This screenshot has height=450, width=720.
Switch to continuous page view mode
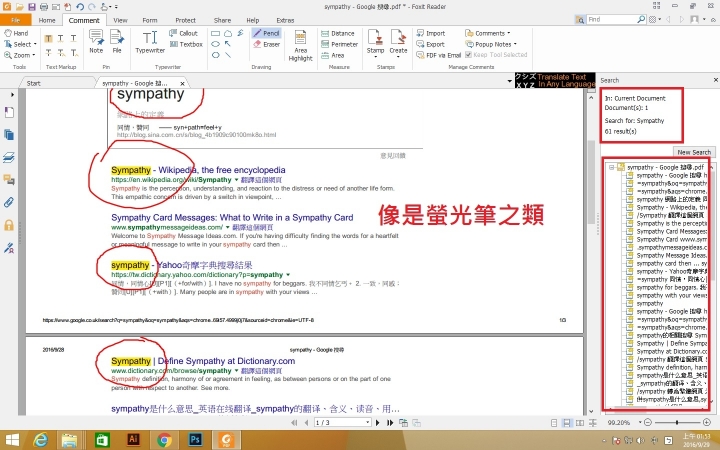[x=567, y=422]
